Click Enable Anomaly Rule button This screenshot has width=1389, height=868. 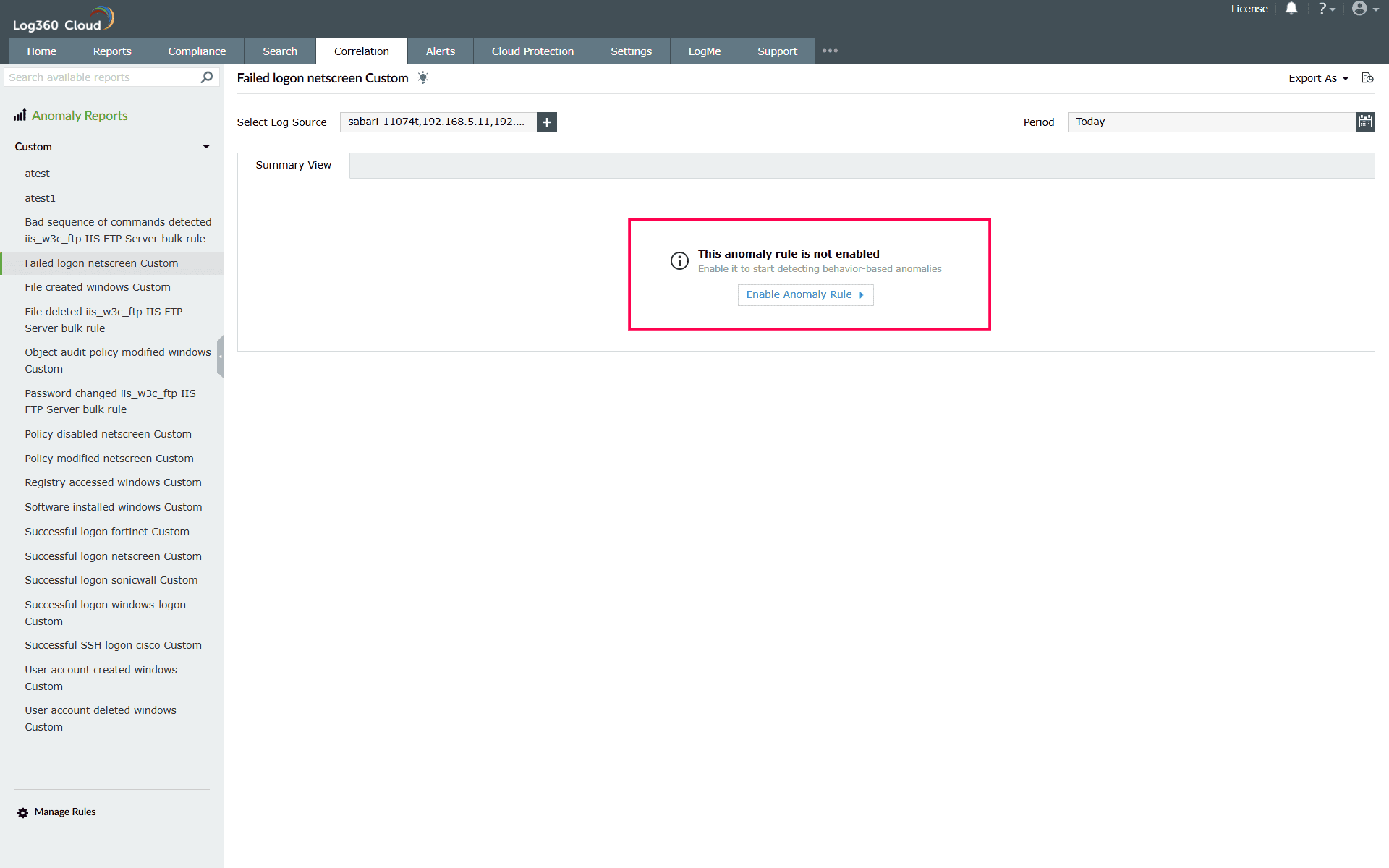pos(805,294)
